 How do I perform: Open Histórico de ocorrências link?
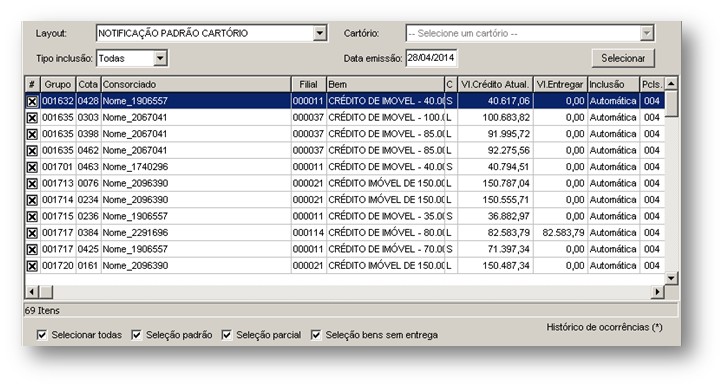tap(604, 327)
